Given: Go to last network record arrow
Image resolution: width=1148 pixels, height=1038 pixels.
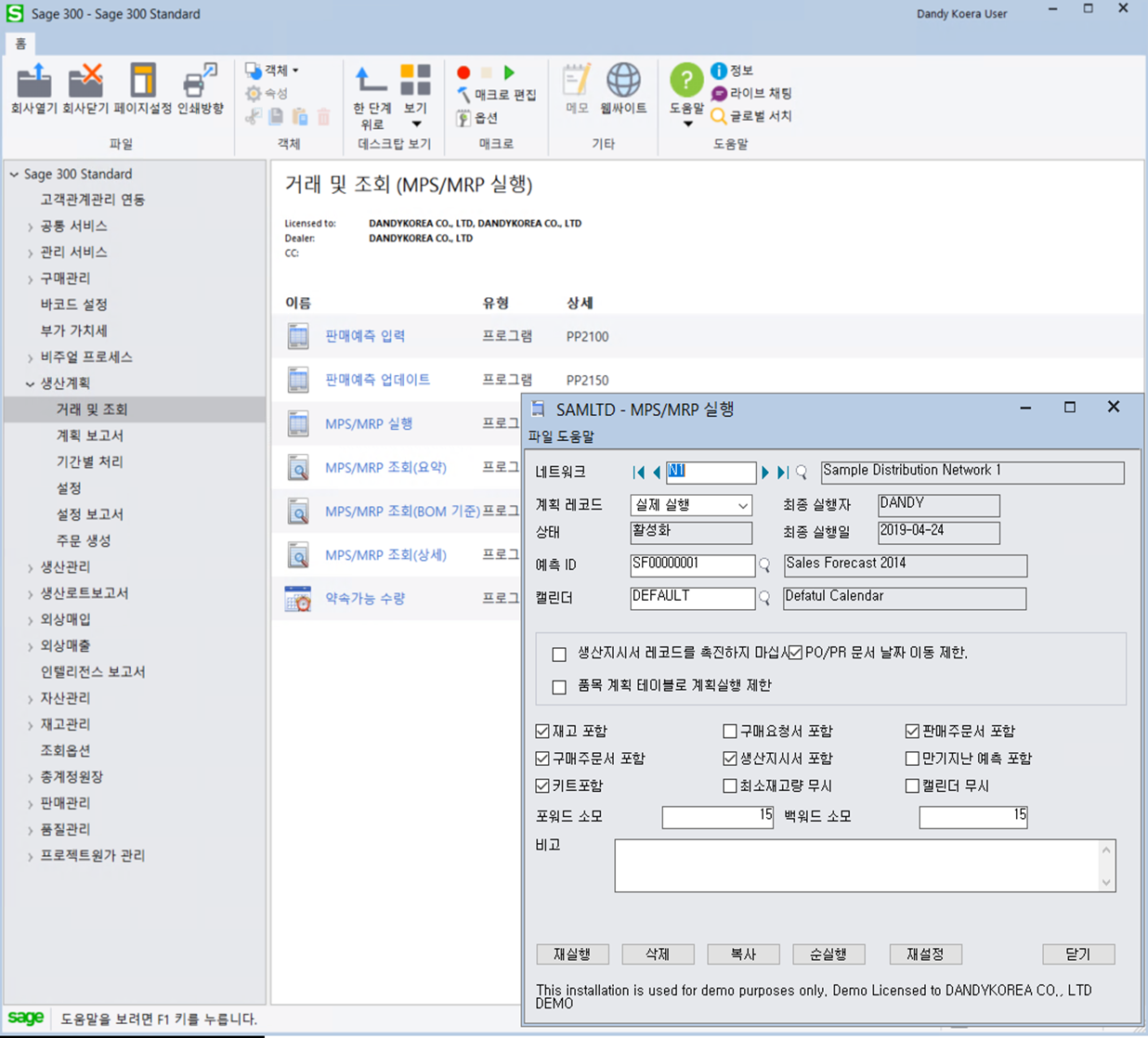Looking at the screenshot, I should [x=783, y=473].
